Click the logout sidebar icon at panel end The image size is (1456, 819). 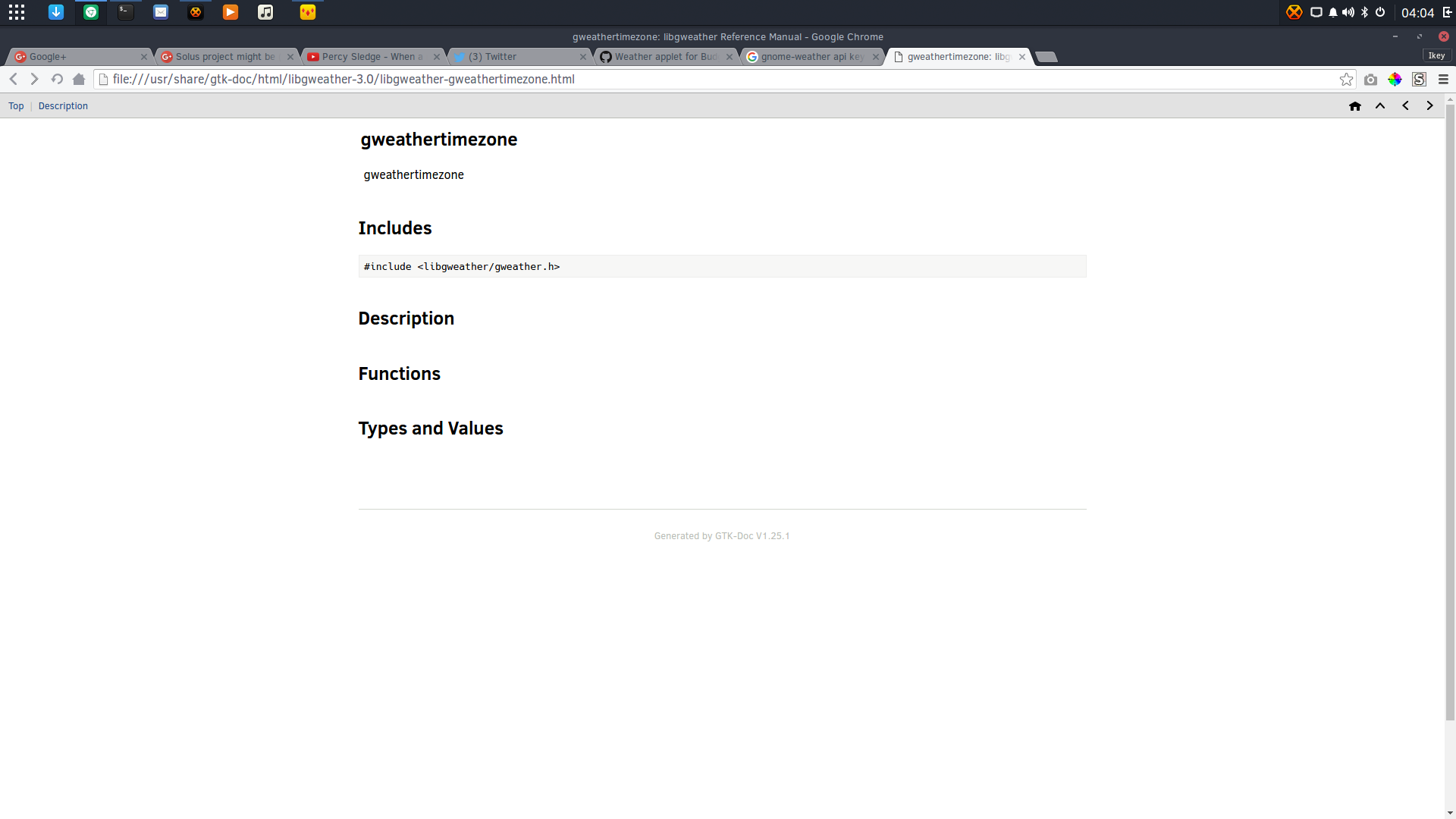click(x=1447, y=12)
